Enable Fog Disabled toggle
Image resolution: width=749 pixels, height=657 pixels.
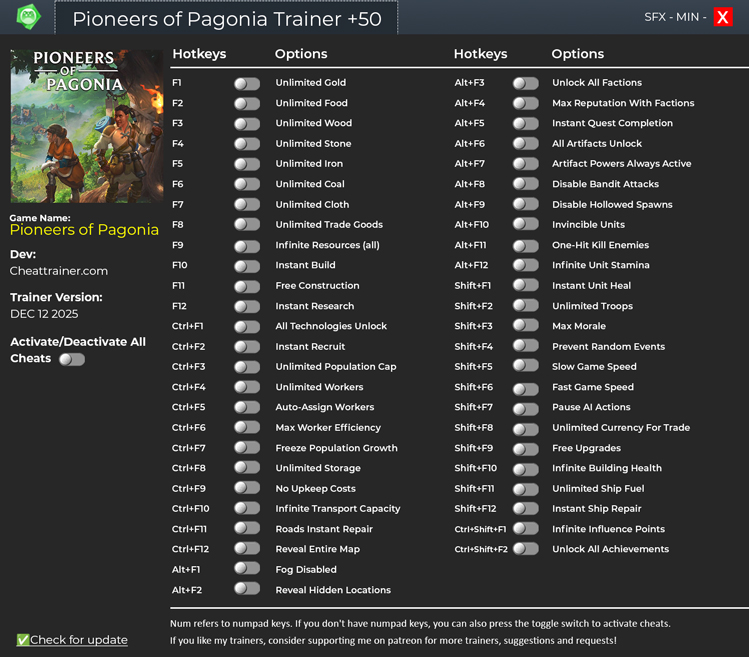pyautogui.click(x=246, y=569)
